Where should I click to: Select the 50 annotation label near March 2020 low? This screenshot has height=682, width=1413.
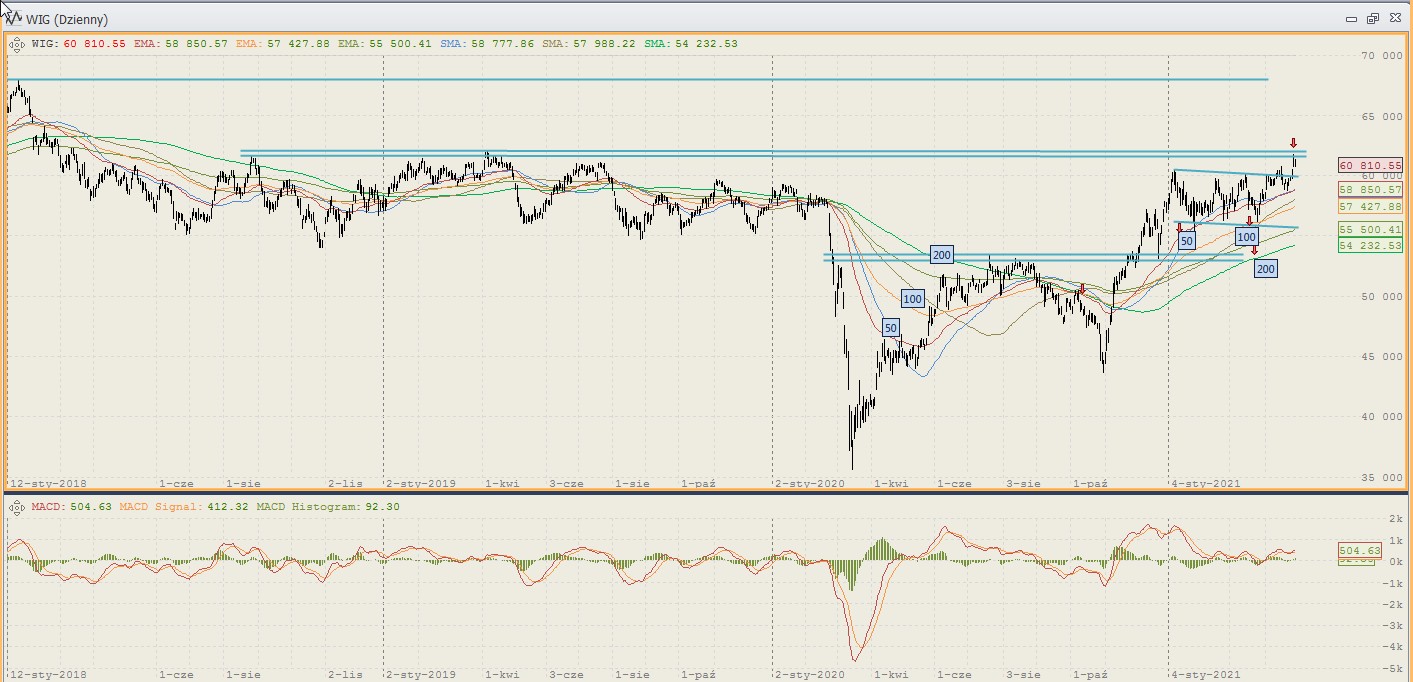891,327
